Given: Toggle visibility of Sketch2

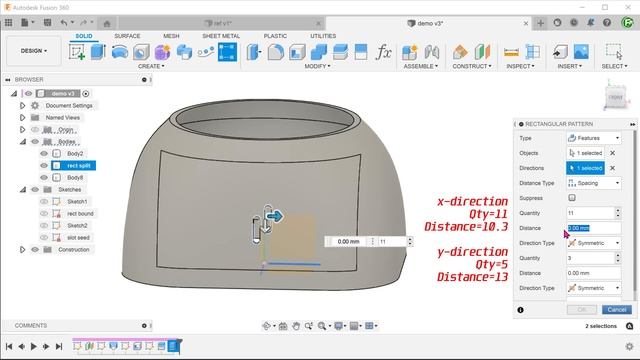Looking at the screenshot, I should (44, 225).
